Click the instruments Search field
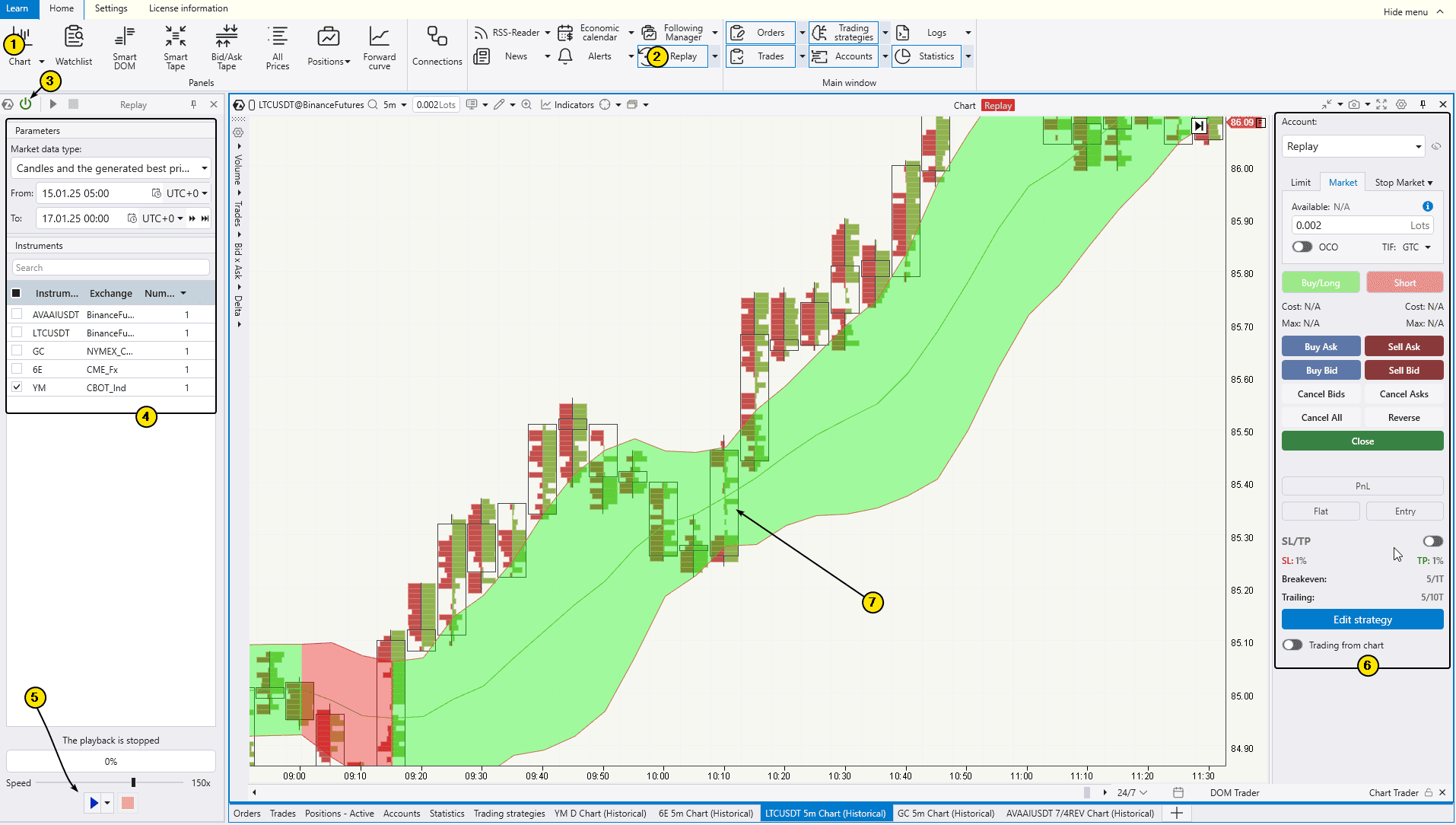Viewport: 1456px width, 825px height. click(x=111, y=268)
